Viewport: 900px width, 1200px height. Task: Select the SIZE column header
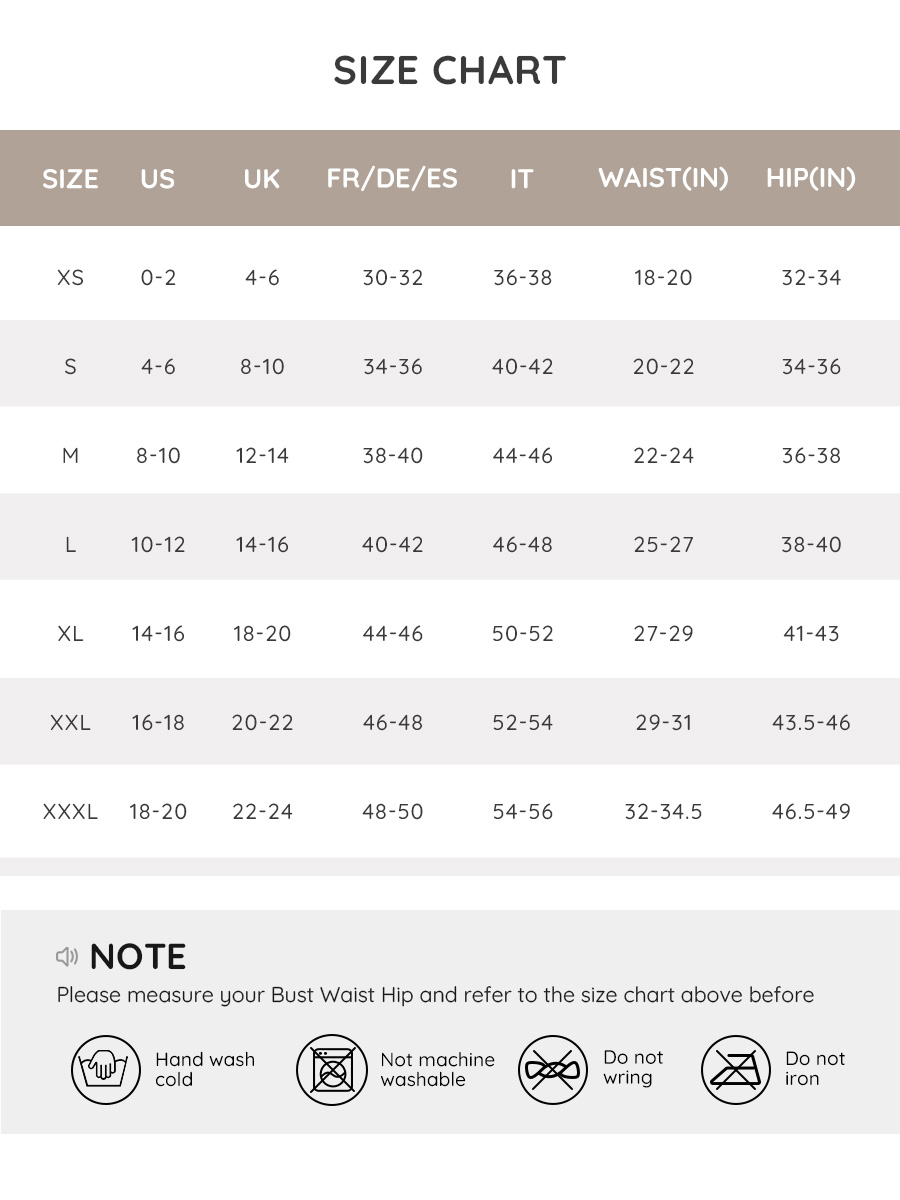(x=70, y=179)
